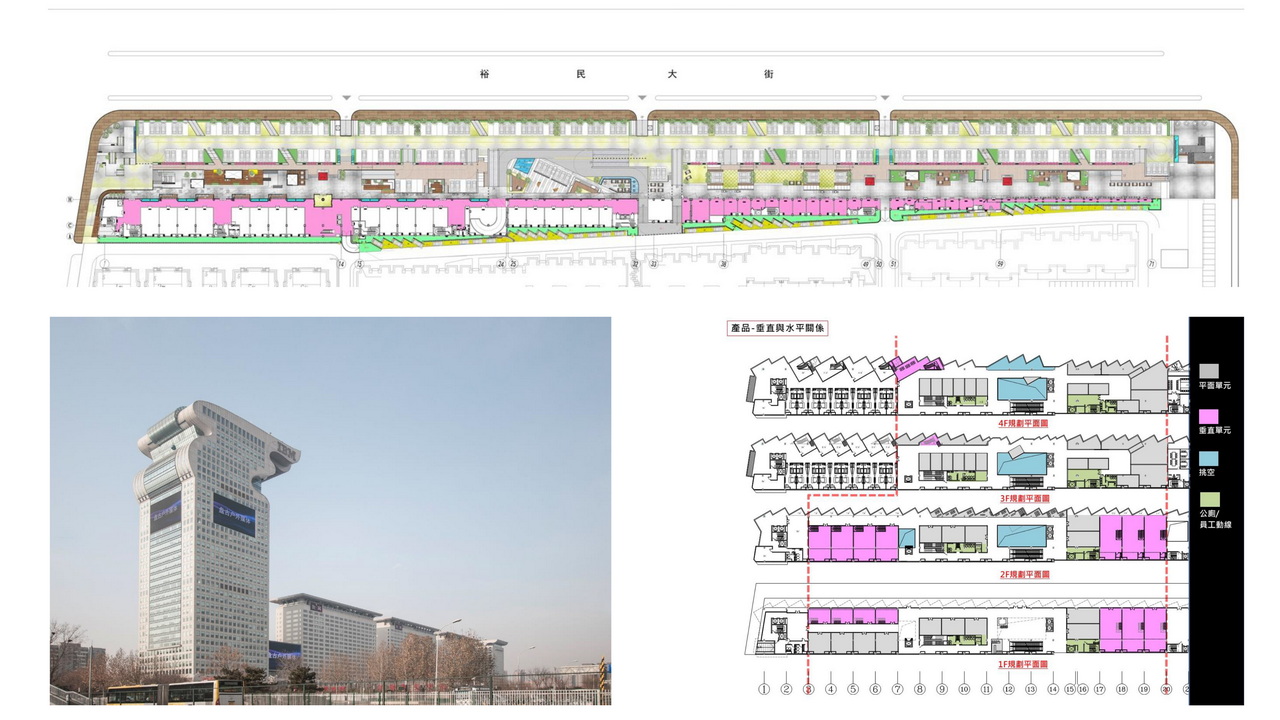Viewport: 1280px width, 720px height.
Task: Click the 2F規劃平面圖 floor plan label
Action: pos(1025,574)
